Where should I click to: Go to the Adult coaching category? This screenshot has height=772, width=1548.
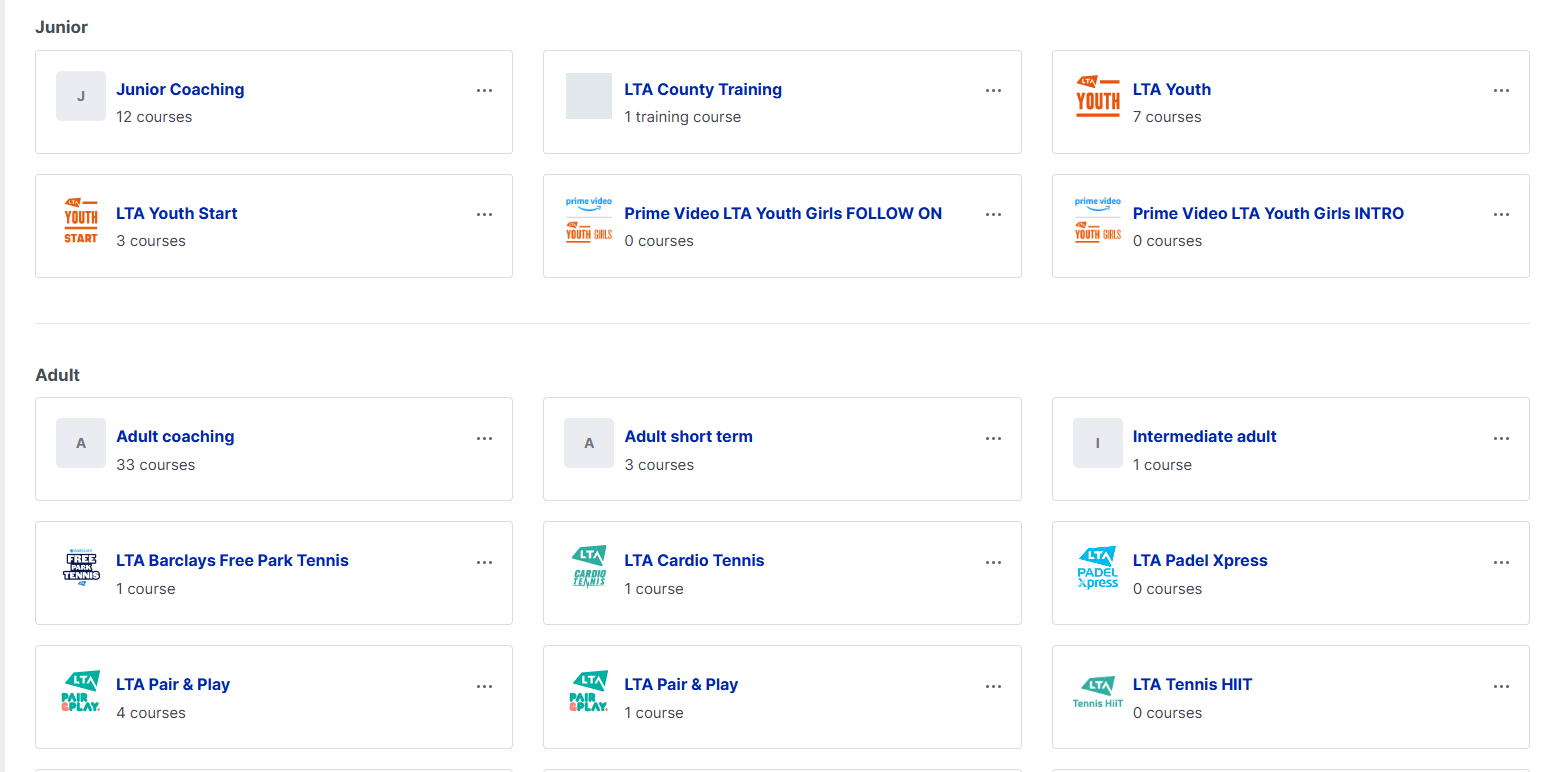click(x=175, y=437)
